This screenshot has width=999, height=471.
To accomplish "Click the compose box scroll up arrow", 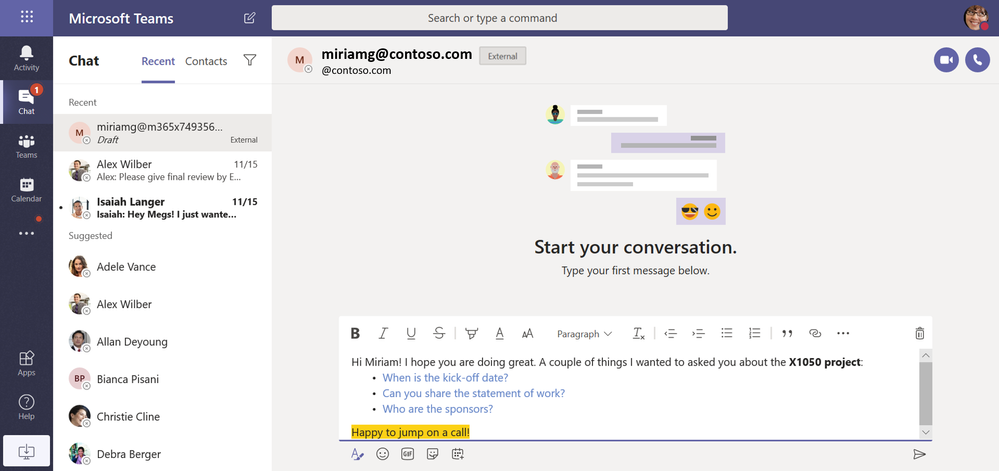I will pyautogui.click(x=926, y=355).
